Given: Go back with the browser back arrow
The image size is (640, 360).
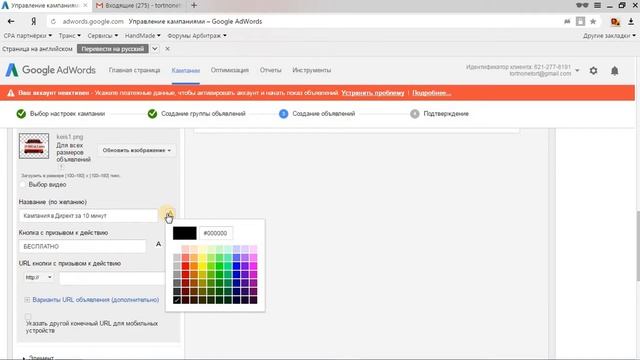Looking at the screenshot, I should tap(11, 21).
